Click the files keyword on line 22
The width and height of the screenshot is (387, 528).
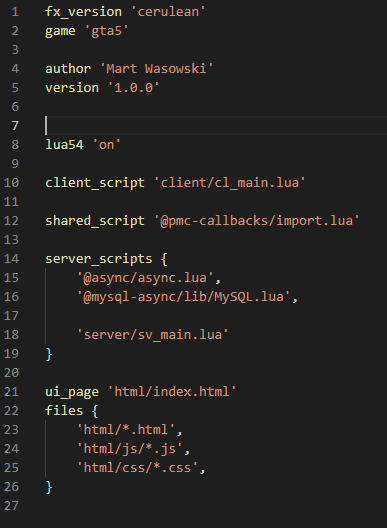point(64,410)
